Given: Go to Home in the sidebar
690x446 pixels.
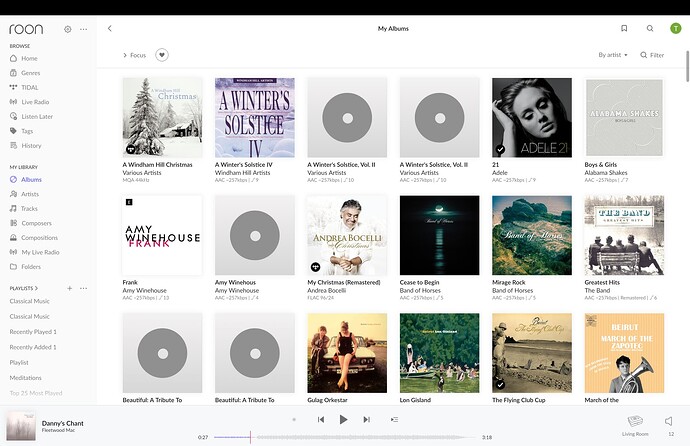Looking at the screenshot, I should coord(24,58).
